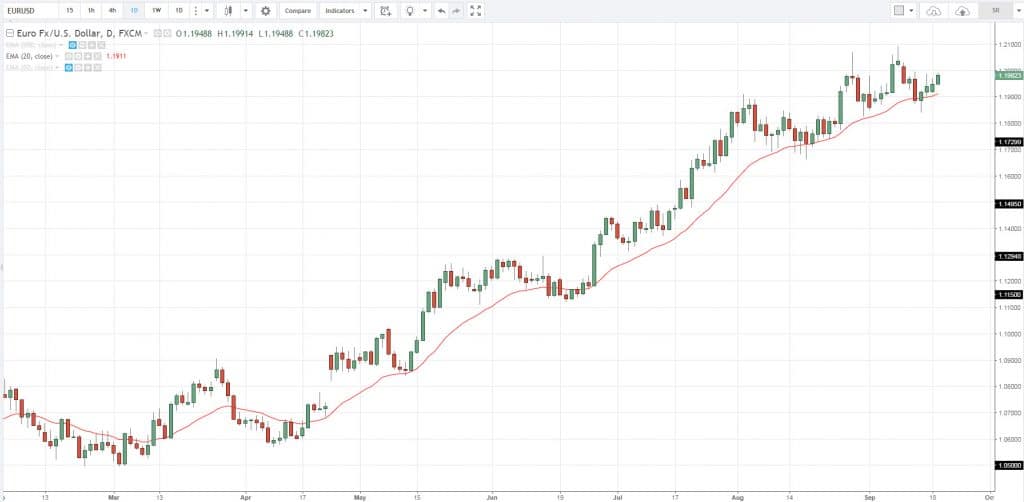Select the 4h timeframe
The image size is (1024, 502).
113,11
